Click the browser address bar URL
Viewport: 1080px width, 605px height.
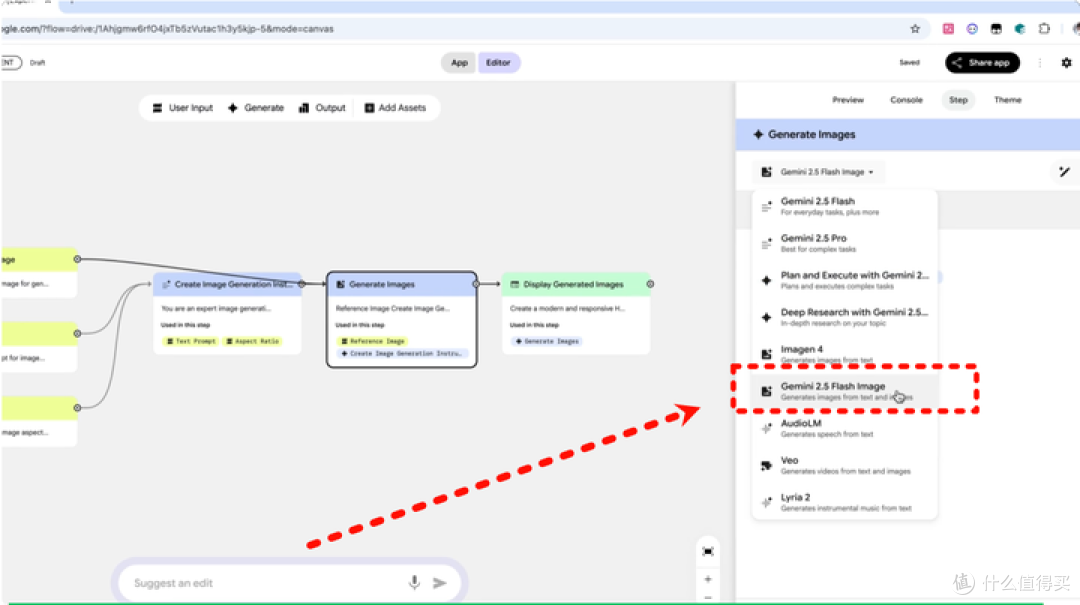[167, 29]
